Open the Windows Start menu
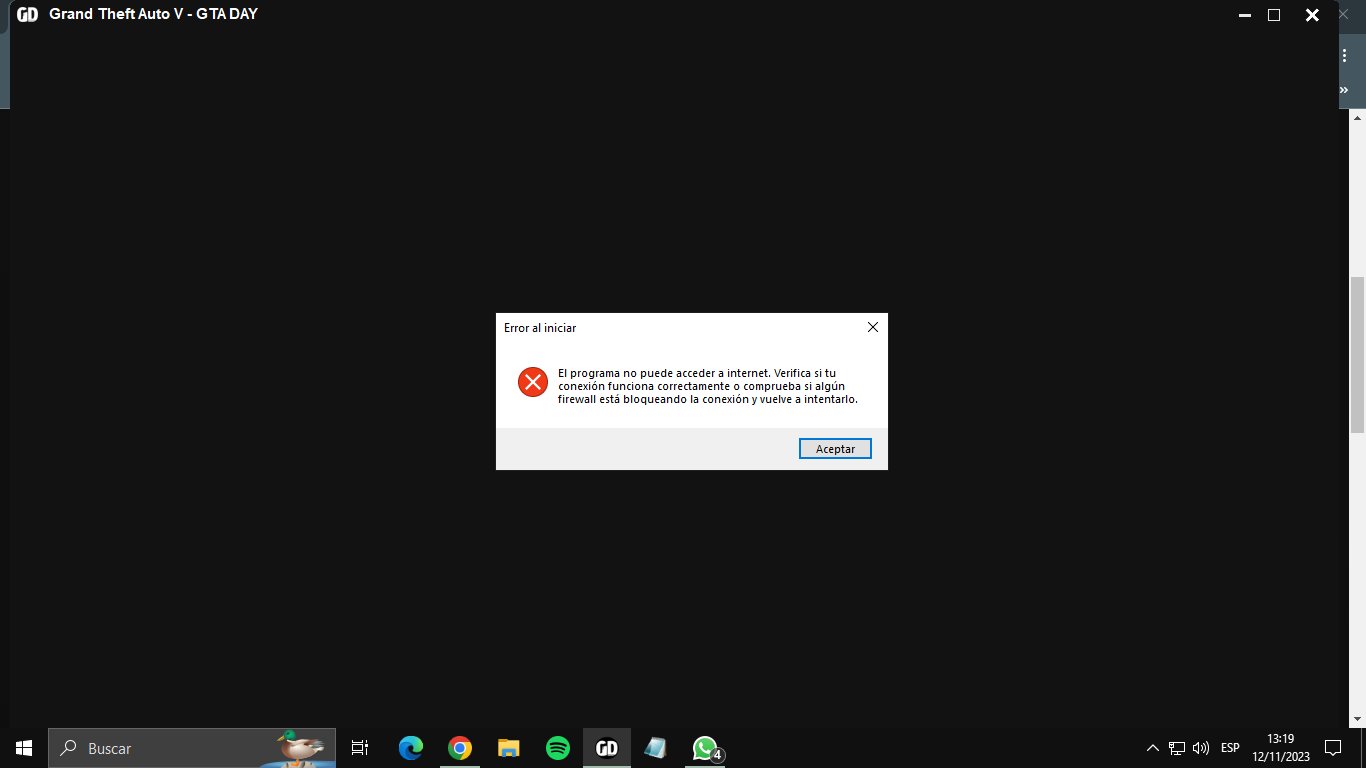Viewport: 1366px width, 768px height. 24,748
